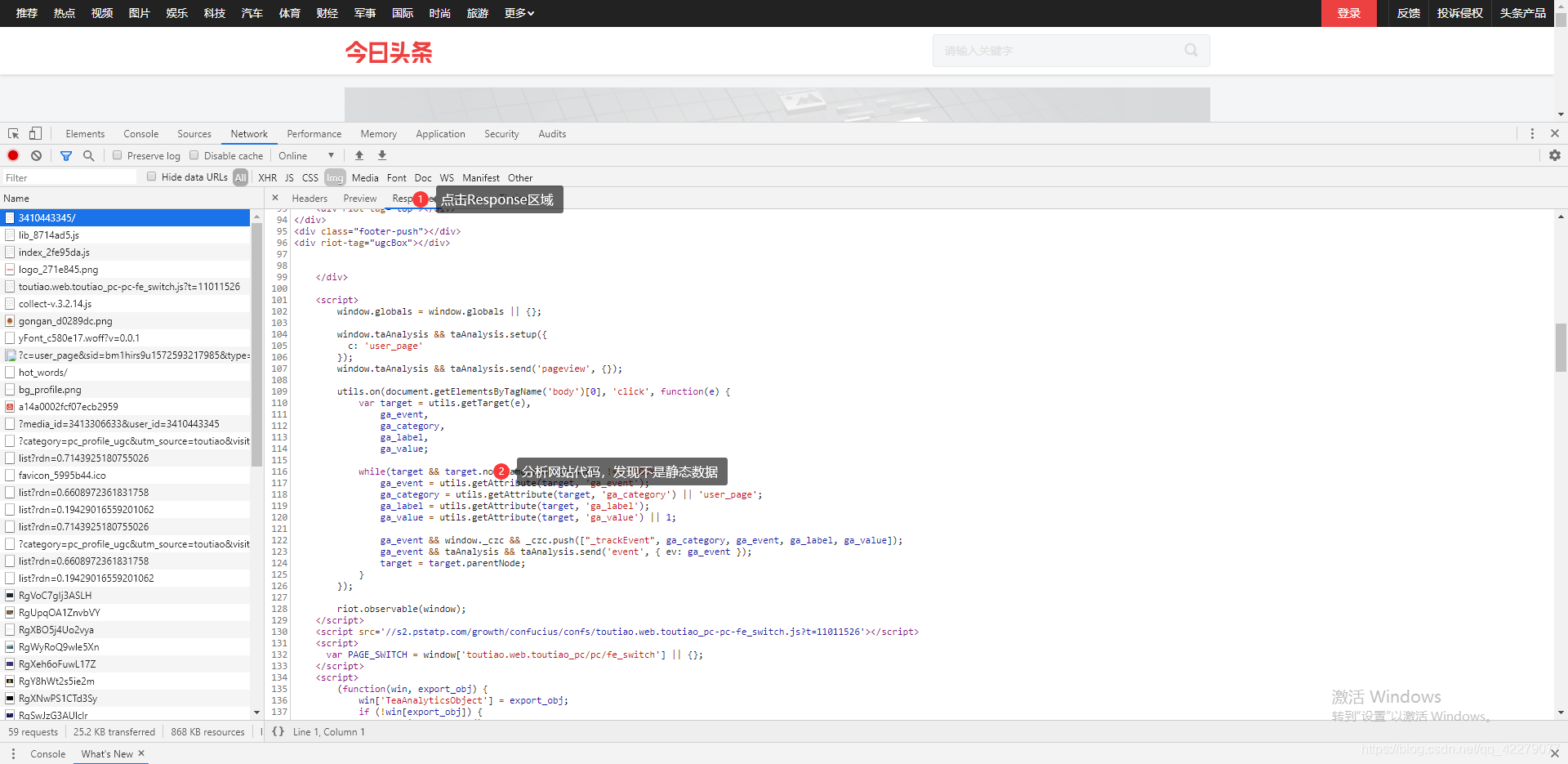
Task: Toggle the Hide data URLs checkbox
Action: 151,176
